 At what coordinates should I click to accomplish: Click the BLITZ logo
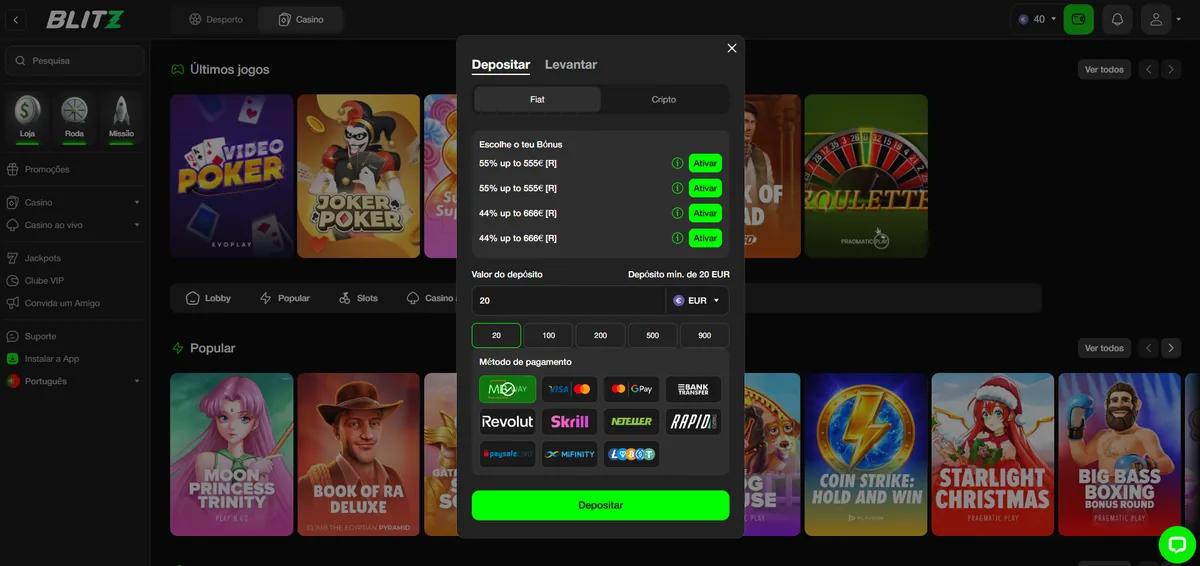click(86, 19)
